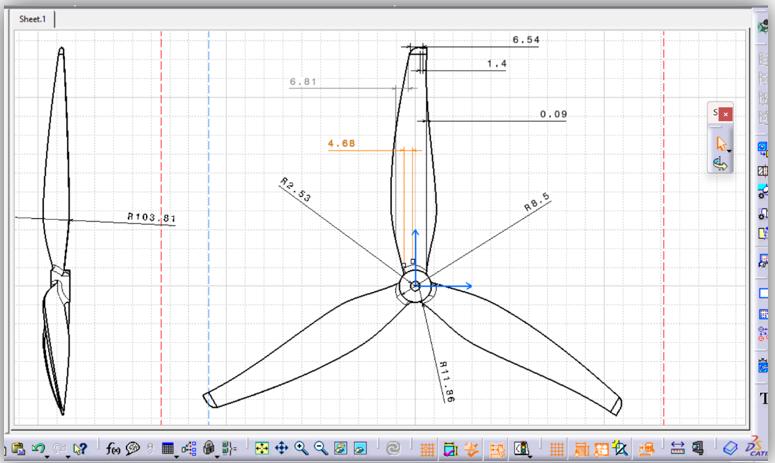Expand the Analysis Display Mode dropdown arrow
Image resolution: width=775 pixels, height=463 pixels.
[x=530, y=457]
